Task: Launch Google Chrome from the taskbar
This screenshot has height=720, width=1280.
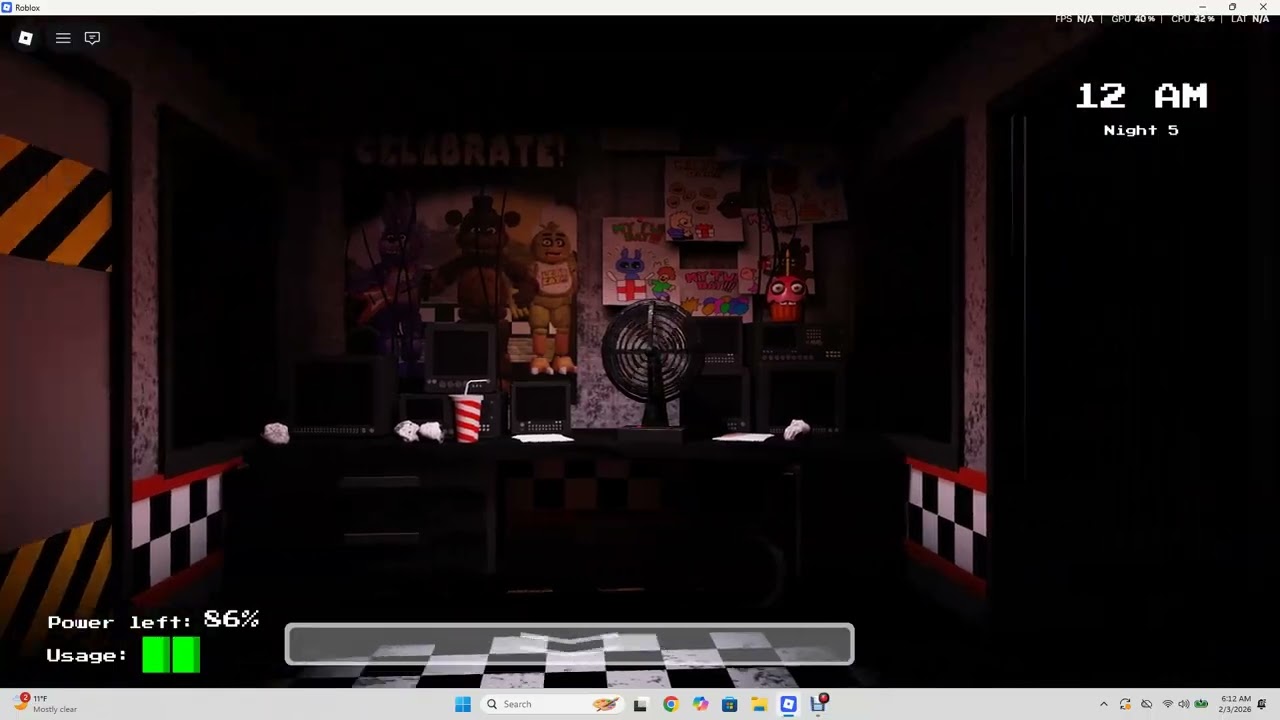Action: pyautogui.click(x=670, y=704)
